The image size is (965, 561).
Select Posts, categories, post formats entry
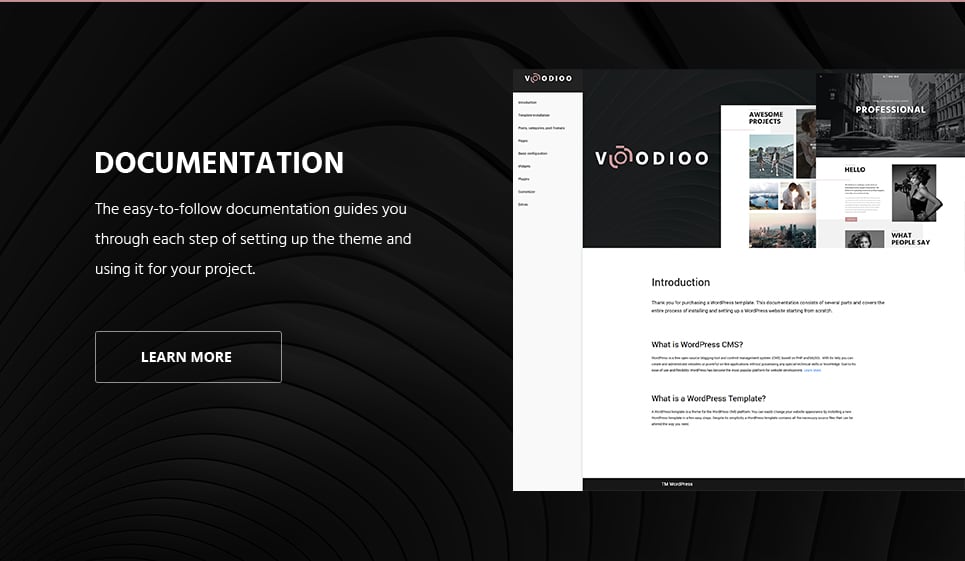point(541,128)
